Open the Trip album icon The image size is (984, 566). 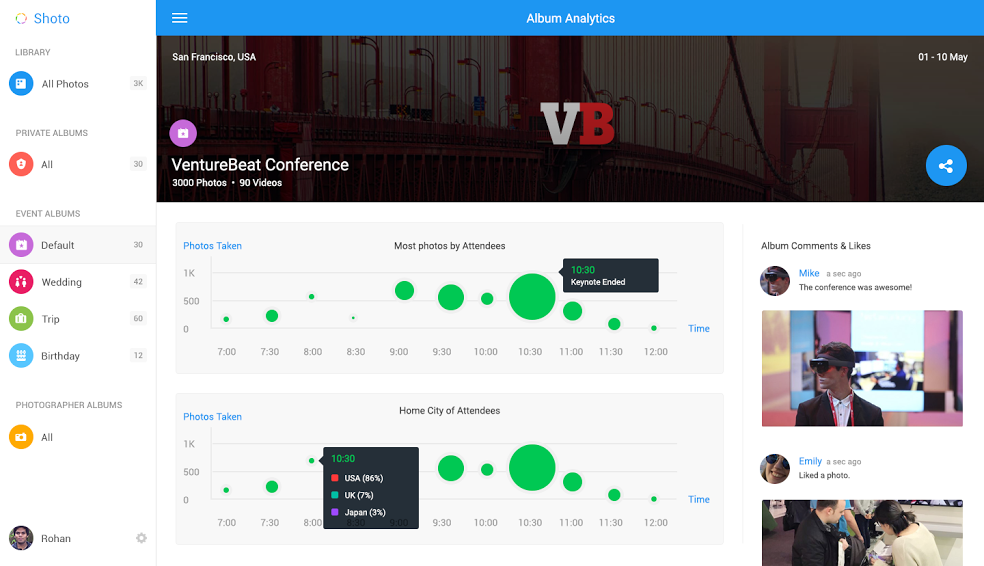coord(21,319)
